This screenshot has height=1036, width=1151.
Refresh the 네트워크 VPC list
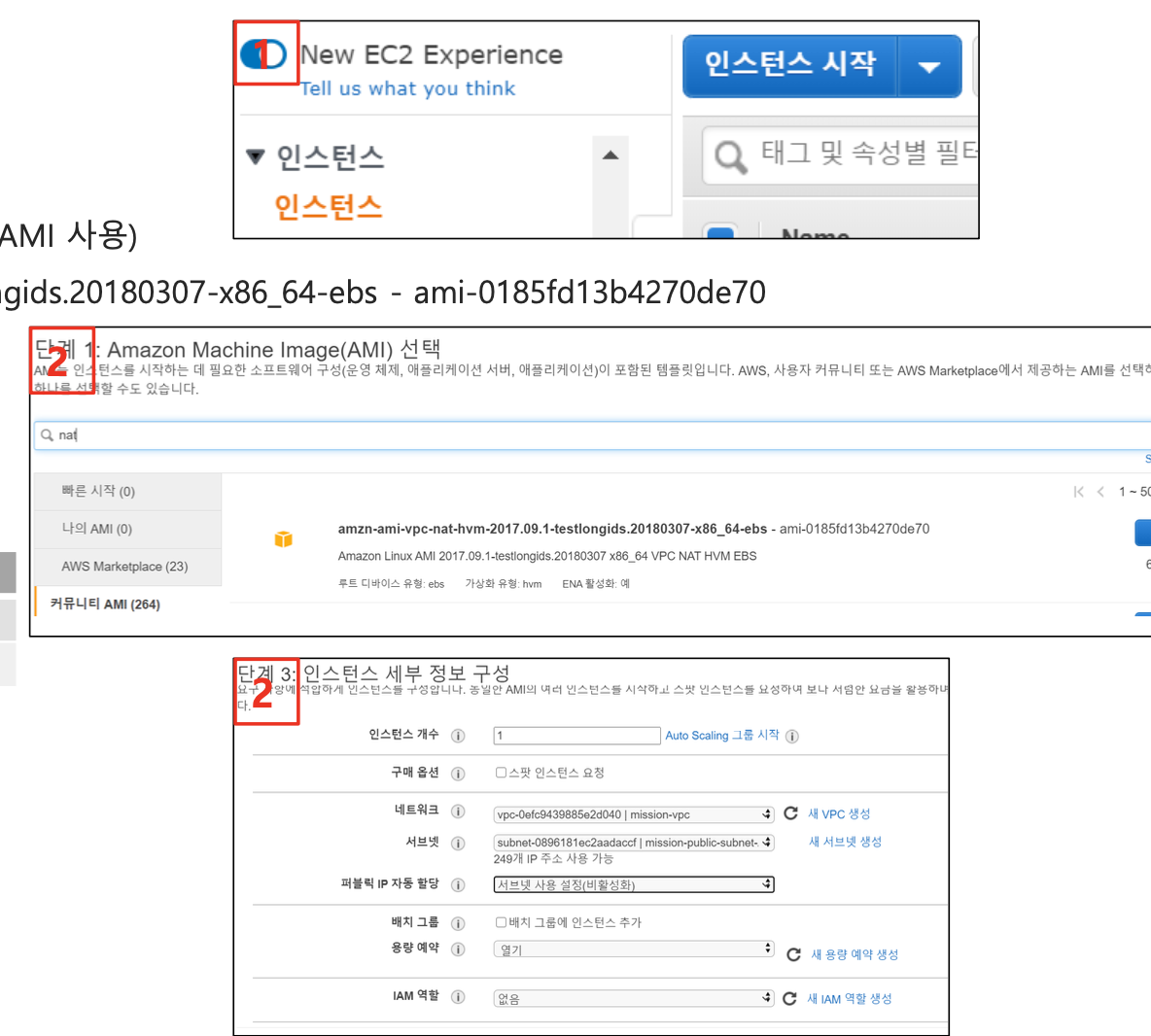coord(790,812)
